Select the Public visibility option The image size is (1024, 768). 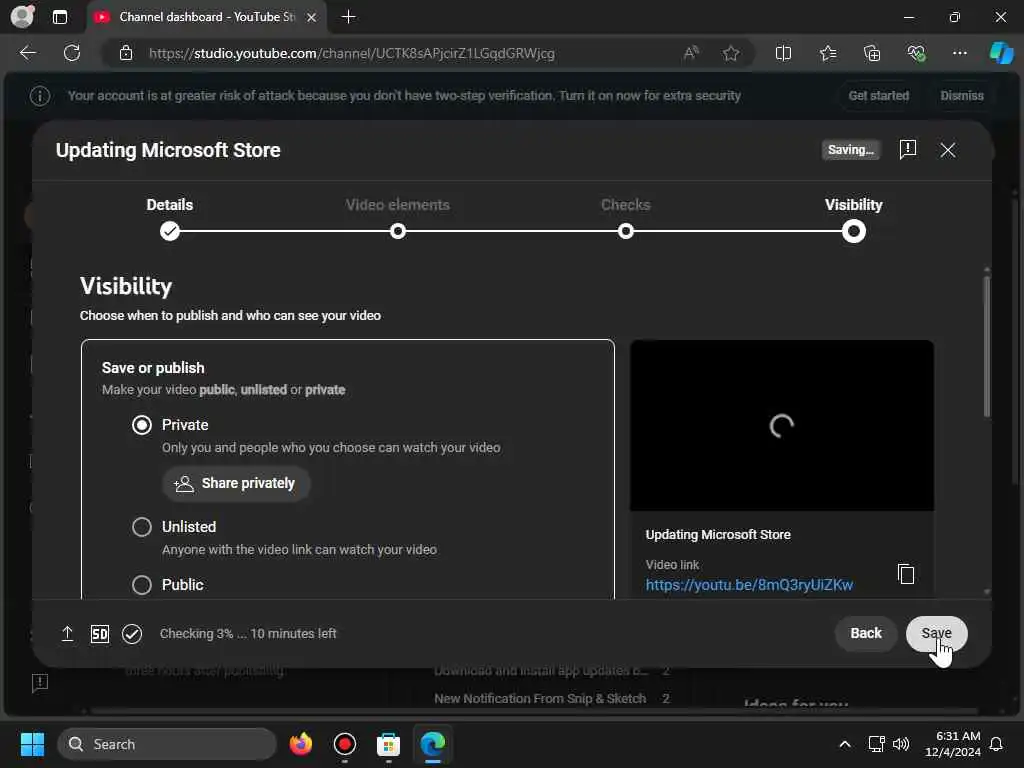point(142,584)
